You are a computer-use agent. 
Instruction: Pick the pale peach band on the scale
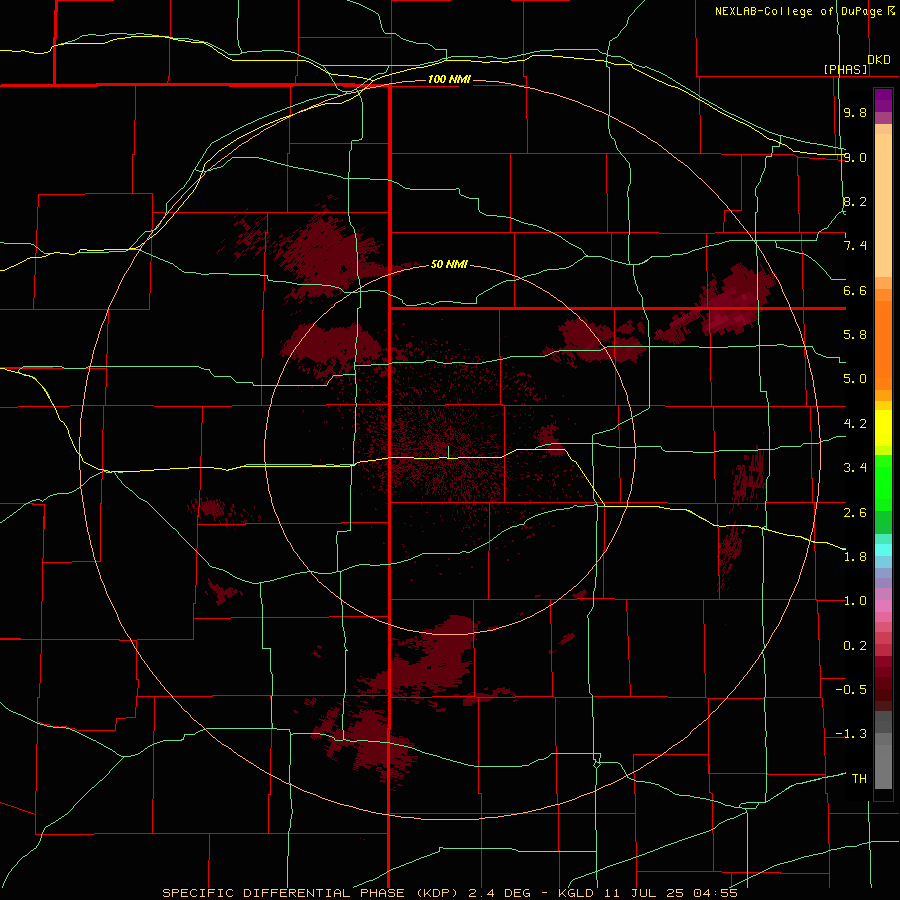click(883, 205)
